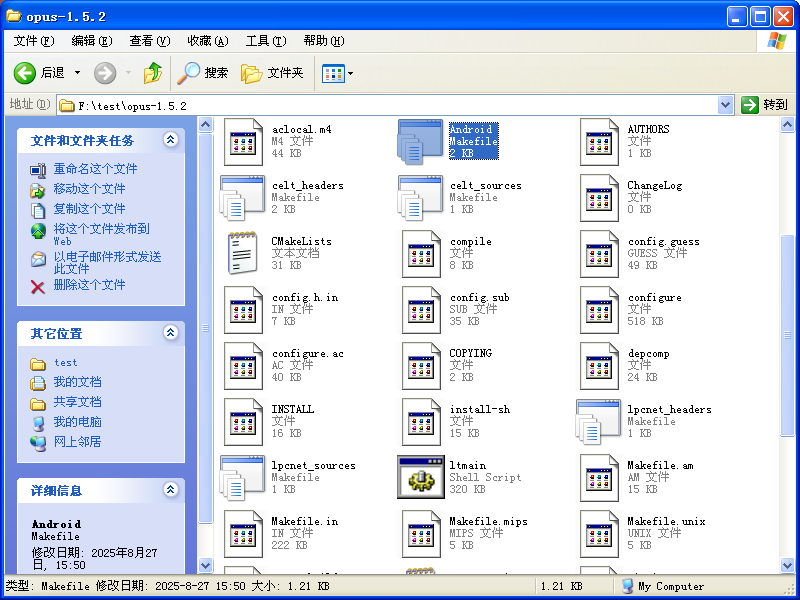Viewport: 800px width, 600px height.
Task: Click the Back arrow icon
Action: pos(24,73)
